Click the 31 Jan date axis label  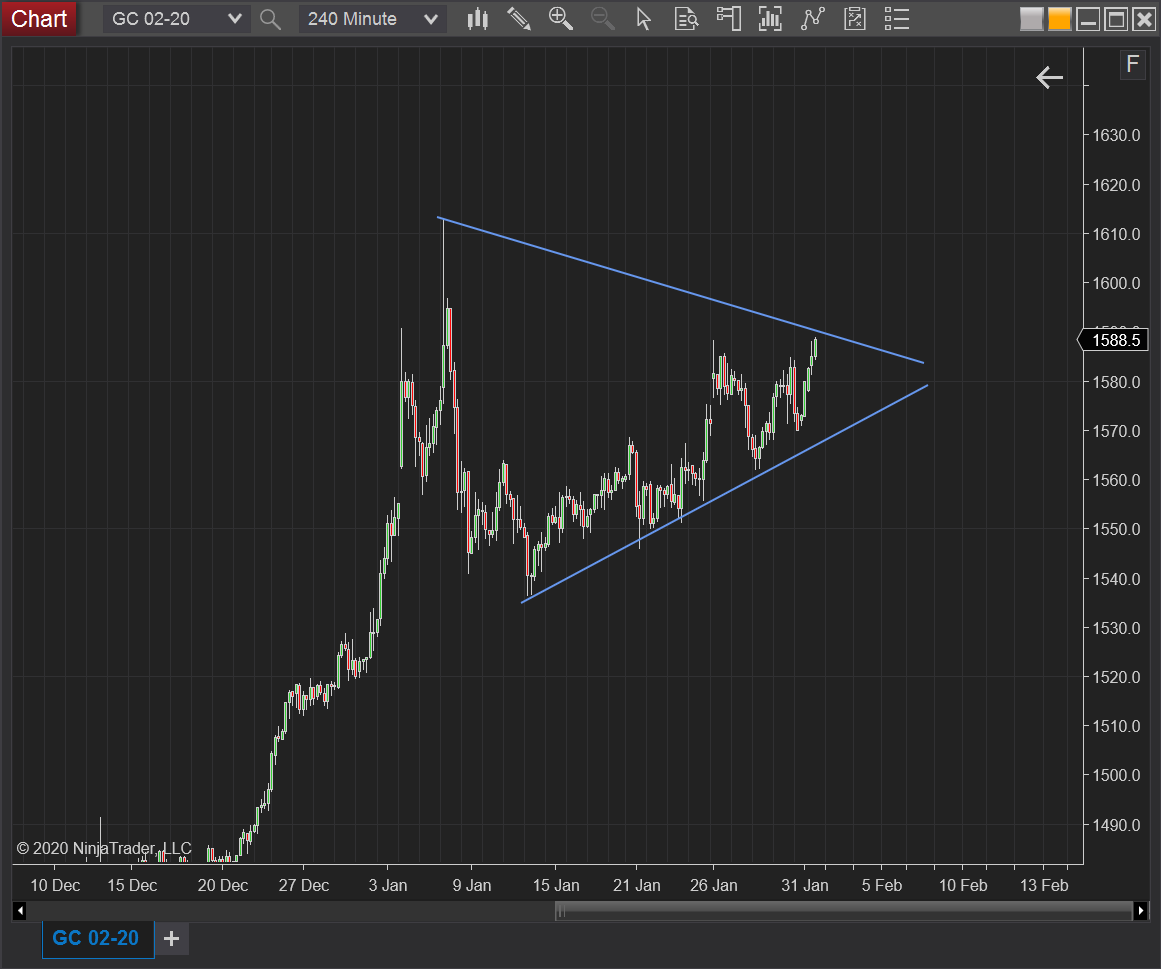coord(805,885)
